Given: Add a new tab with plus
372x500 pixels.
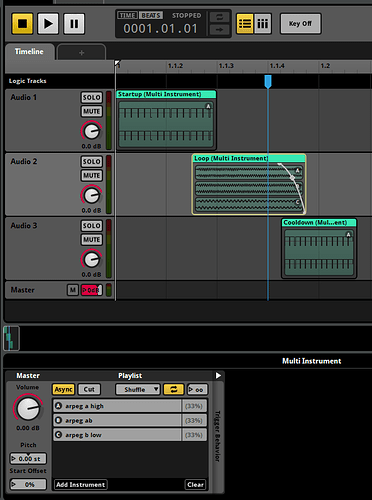Looking at the screenshot, I should 81,53.
